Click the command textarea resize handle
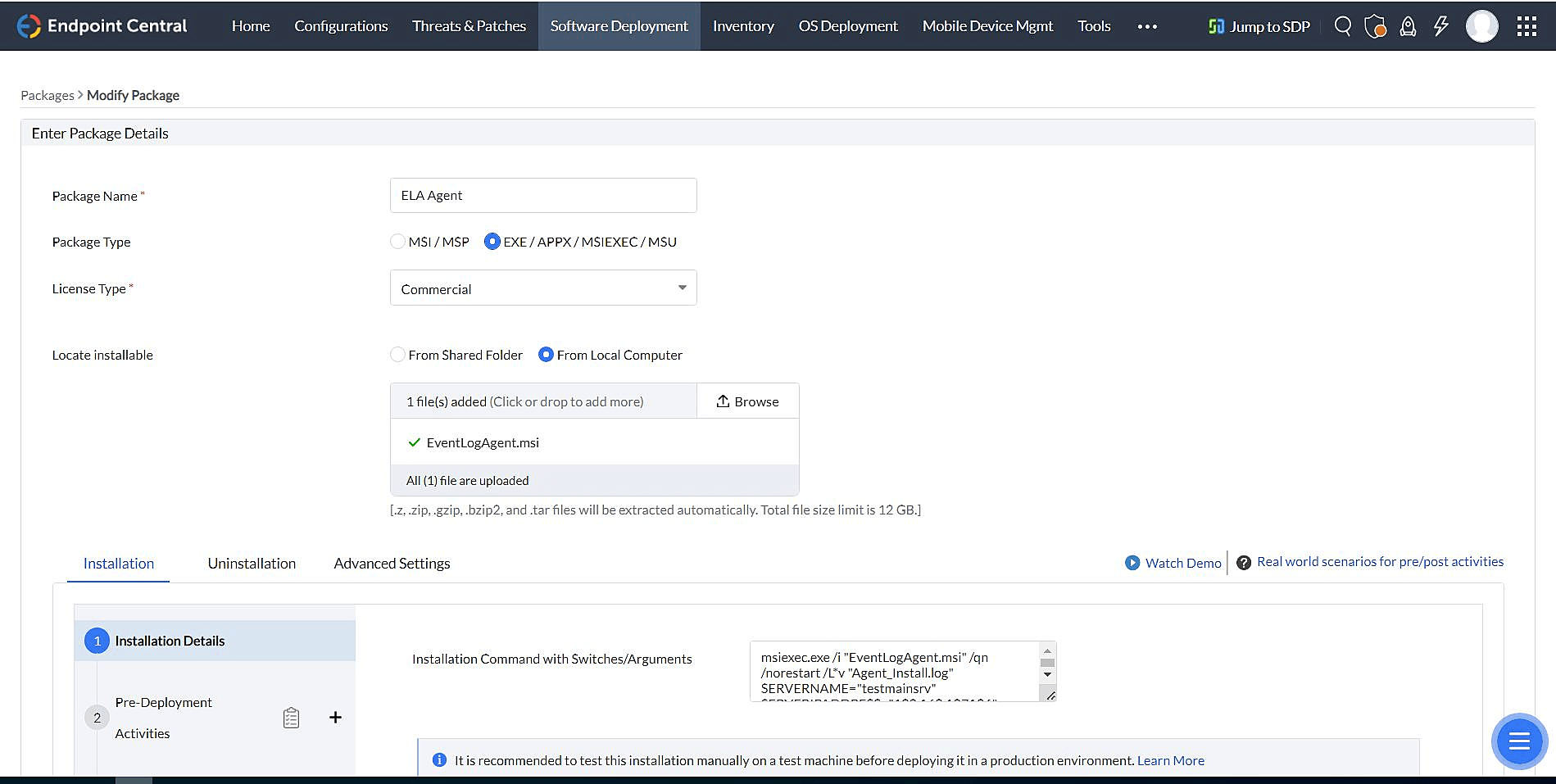Image resolution: width=1556 pixels, height=784 pixels. tap(1049, 695)
